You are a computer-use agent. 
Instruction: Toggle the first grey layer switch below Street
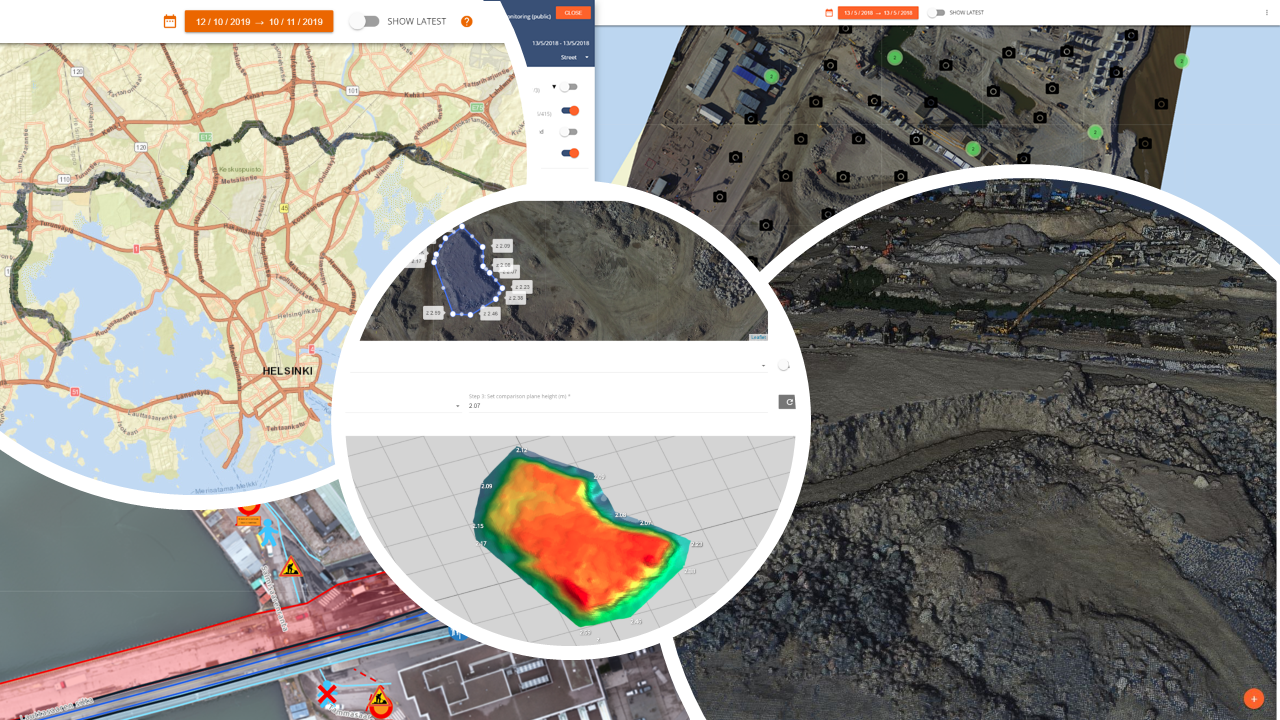click(x=569, y=87)
